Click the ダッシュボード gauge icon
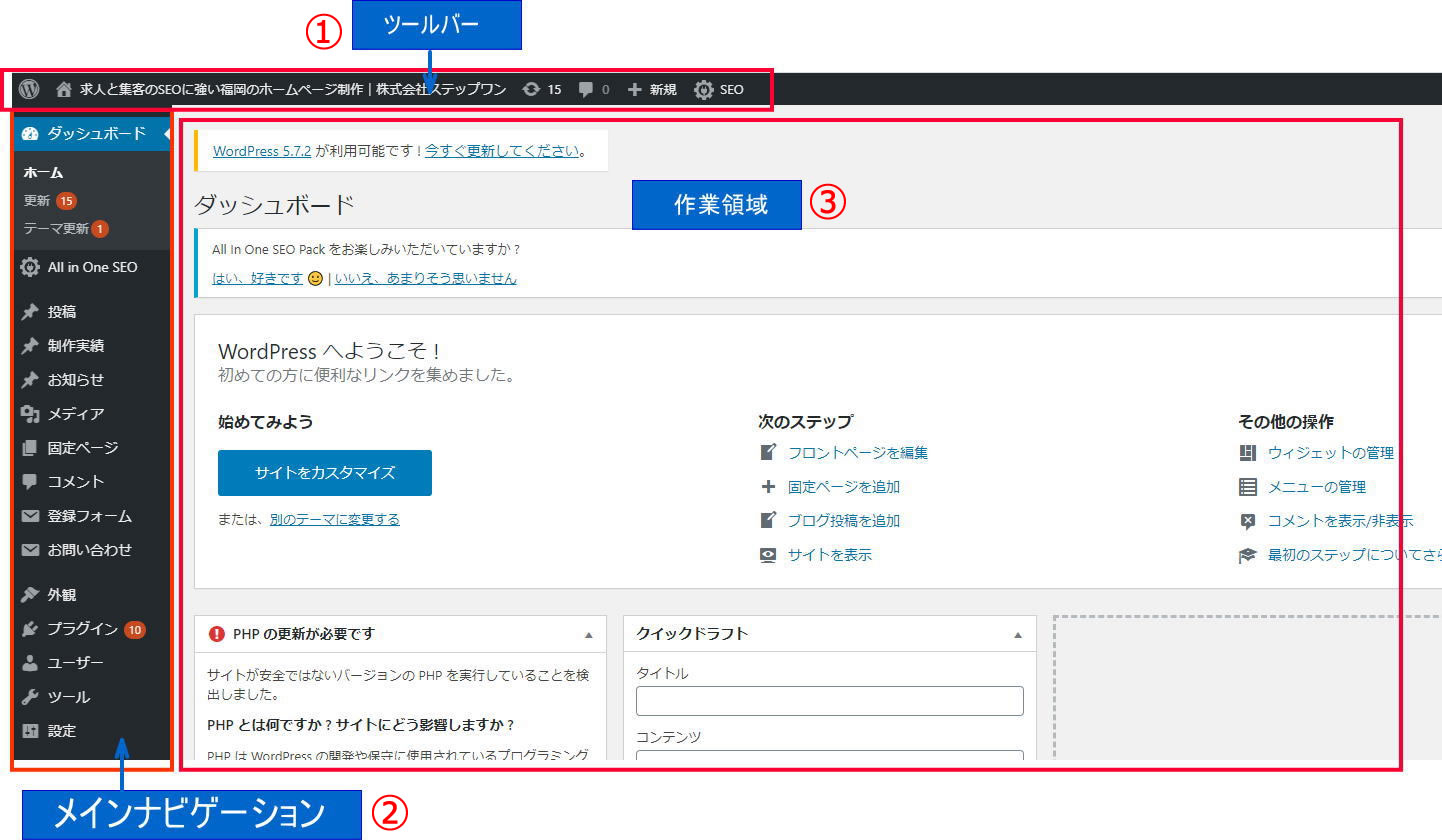Image resolution: width=1442 pixels, height=840 pixels. [x=29, y=133]
